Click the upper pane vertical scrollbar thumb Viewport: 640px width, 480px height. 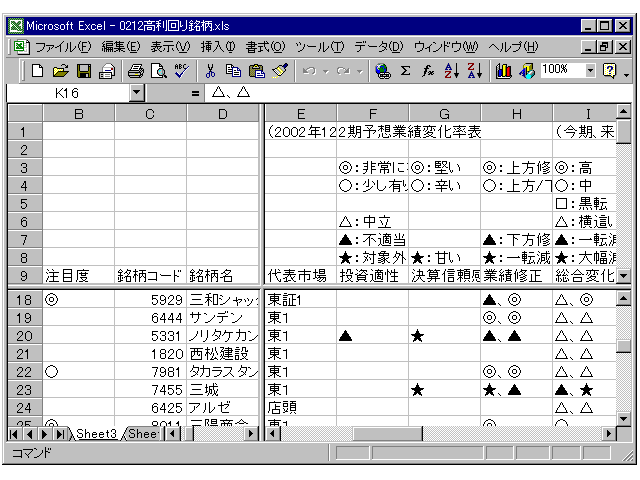623,130
